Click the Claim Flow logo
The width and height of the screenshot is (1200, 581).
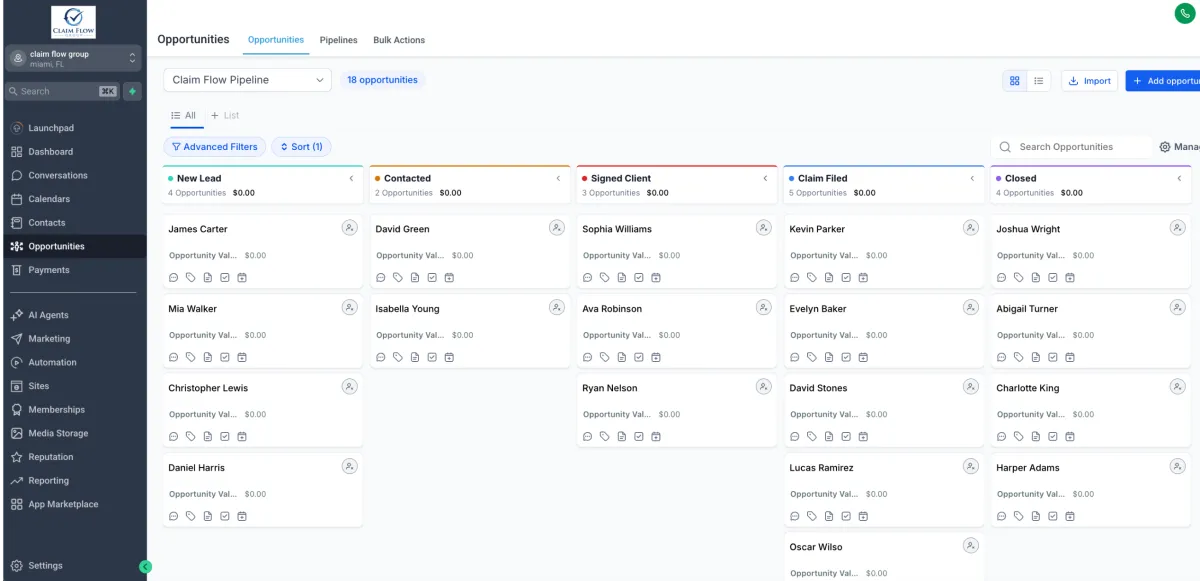73,21
